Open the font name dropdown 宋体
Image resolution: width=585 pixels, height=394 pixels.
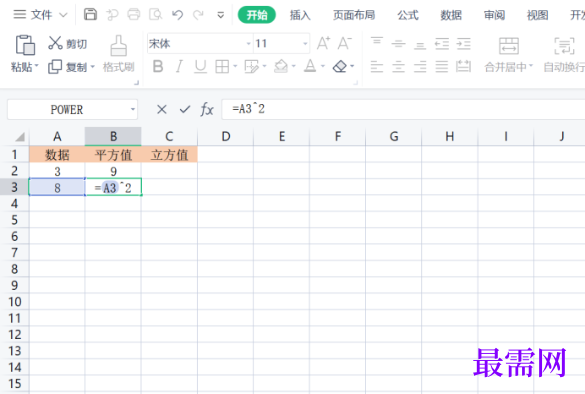(248, 44)
